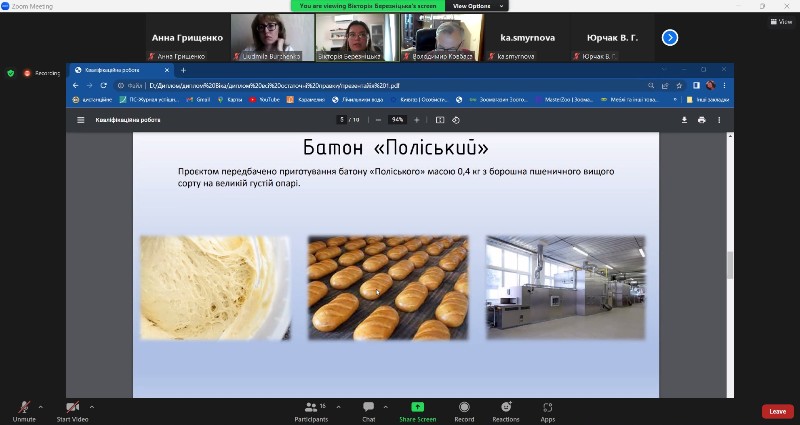This screenshot has height=425, width=800.
Task: Click the dough photo on the slide
Action: pos(215,287)
